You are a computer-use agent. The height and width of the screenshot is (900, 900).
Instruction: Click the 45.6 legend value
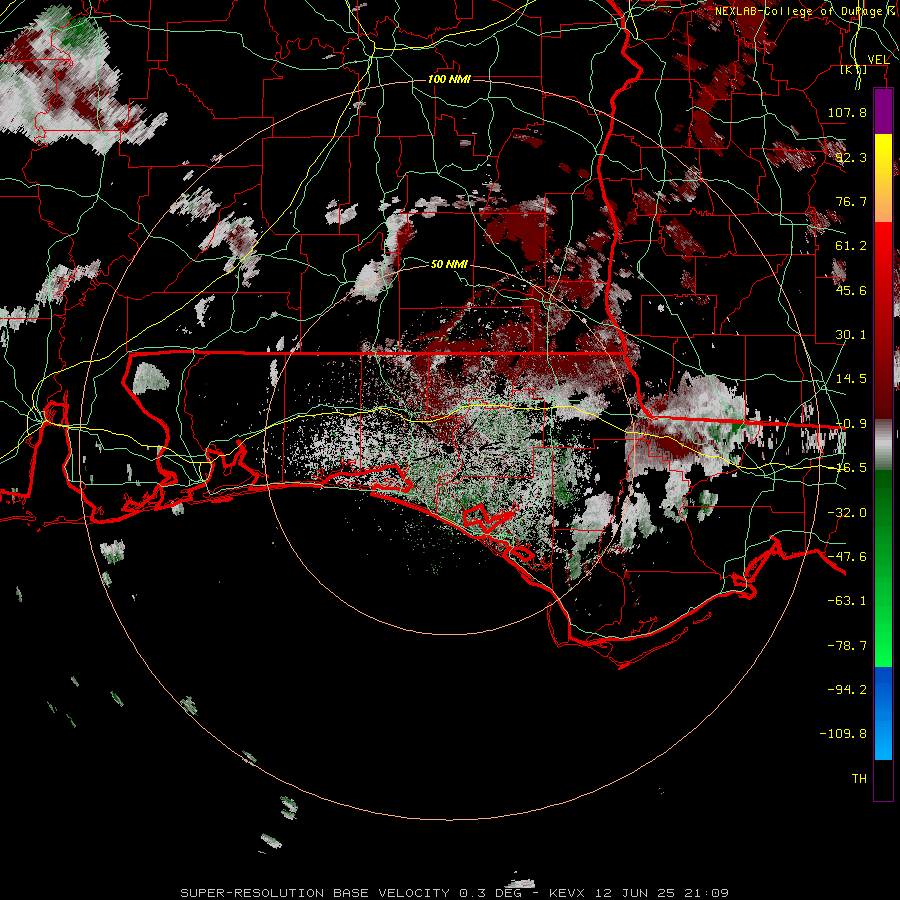click(x=851, y=290)
